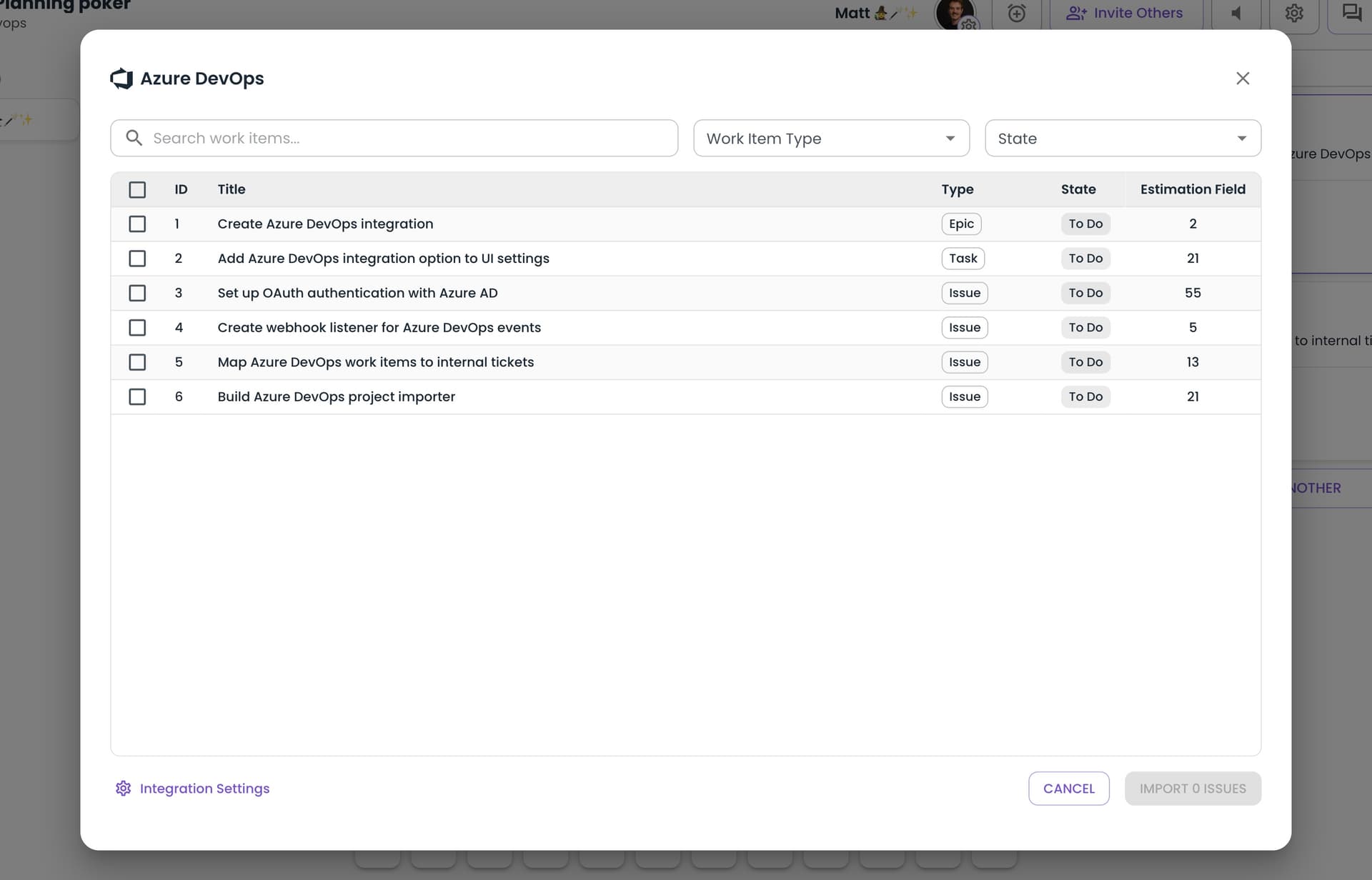Expand the State filter dropdown

[1123, 138]
